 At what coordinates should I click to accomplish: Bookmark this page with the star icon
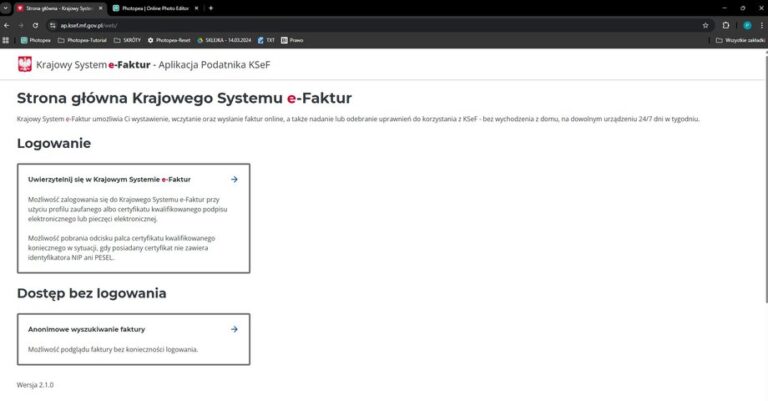(x=705, y=25)
